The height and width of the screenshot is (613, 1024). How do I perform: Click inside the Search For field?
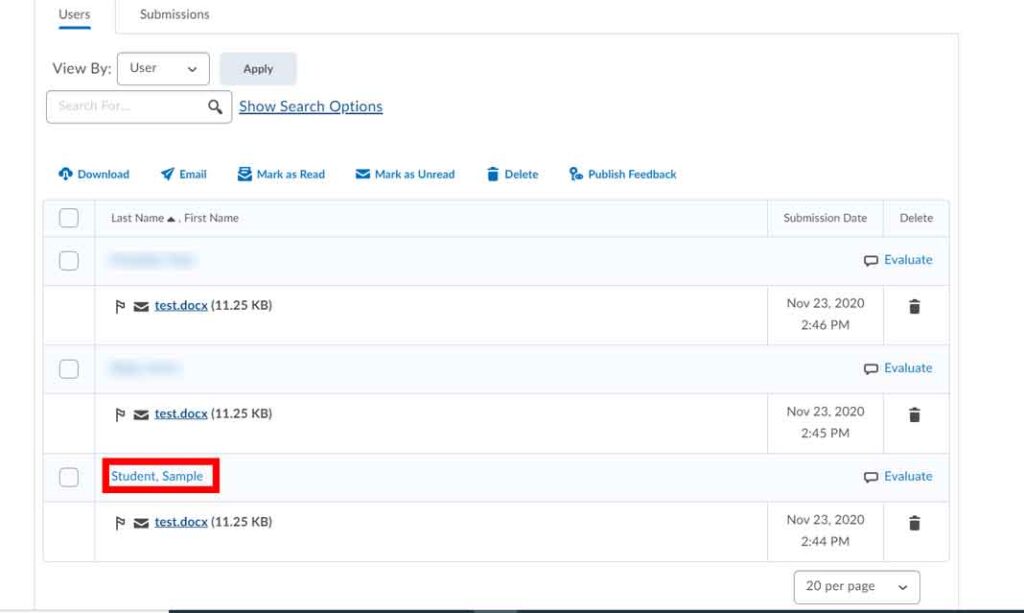(125, 106)
